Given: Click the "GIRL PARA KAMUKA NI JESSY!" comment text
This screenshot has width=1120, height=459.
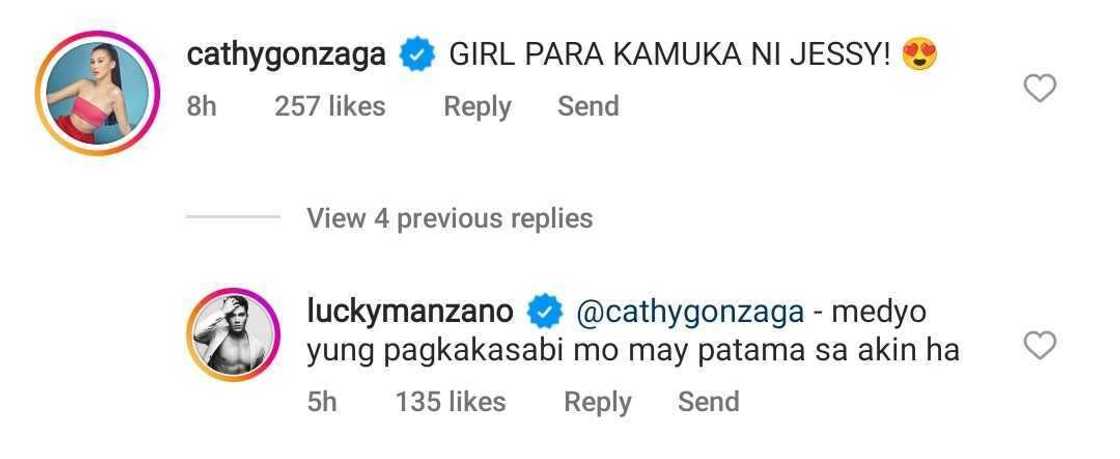Looking at the screenshot, I should [x=668, y=56].
